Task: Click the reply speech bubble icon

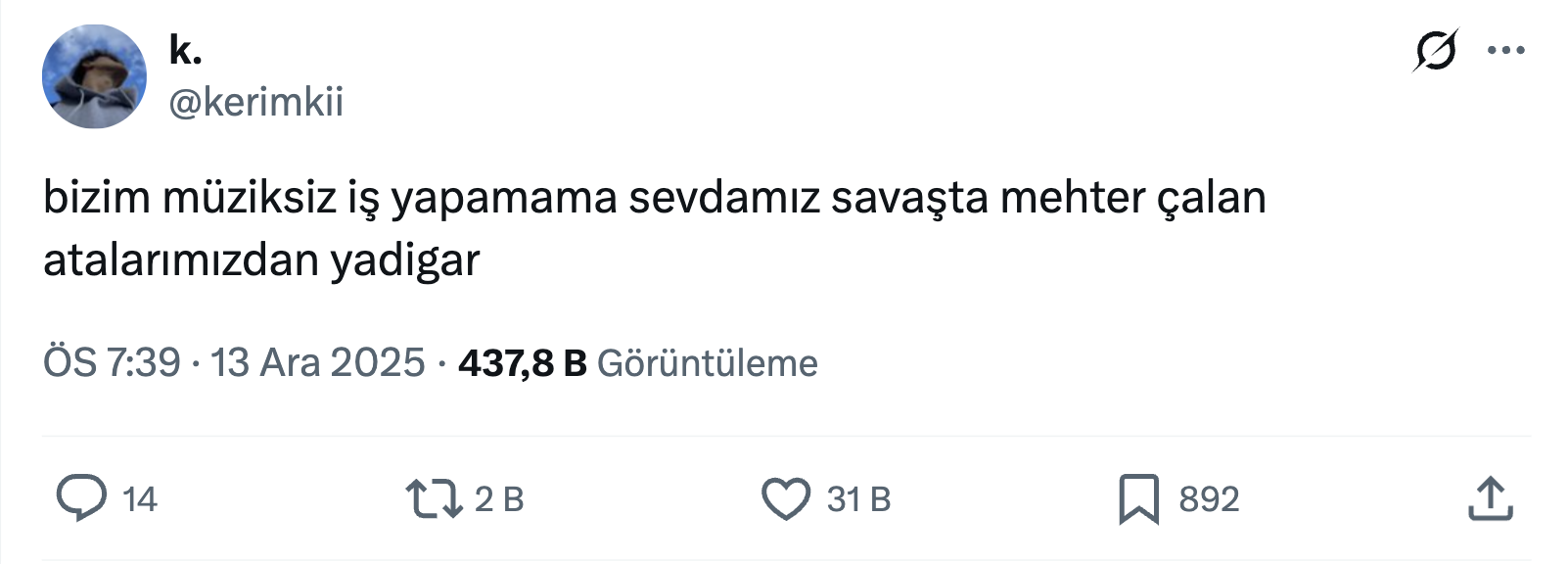Action: point(81,498)
